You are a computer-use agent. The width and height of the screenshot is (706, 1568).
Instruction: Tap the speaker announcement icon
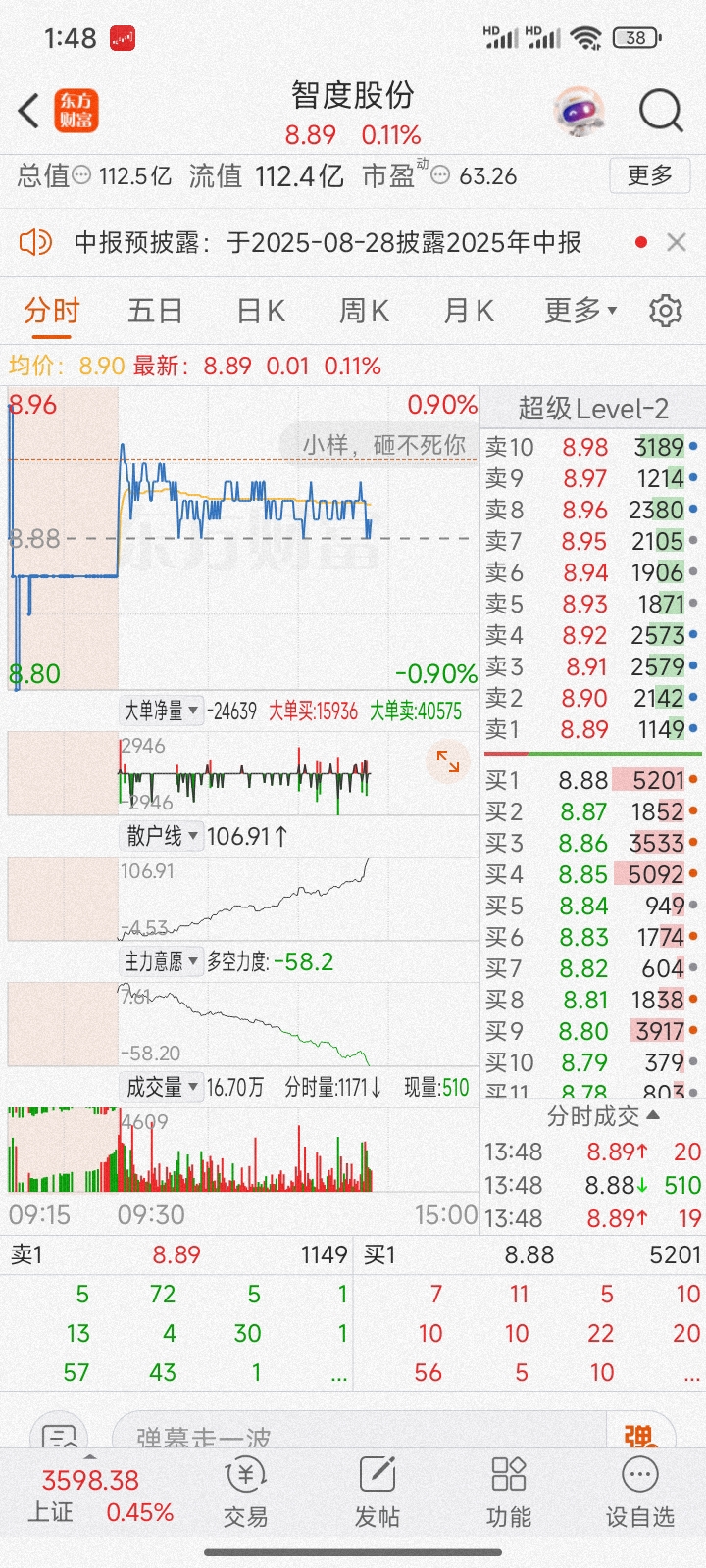[35, 241]
